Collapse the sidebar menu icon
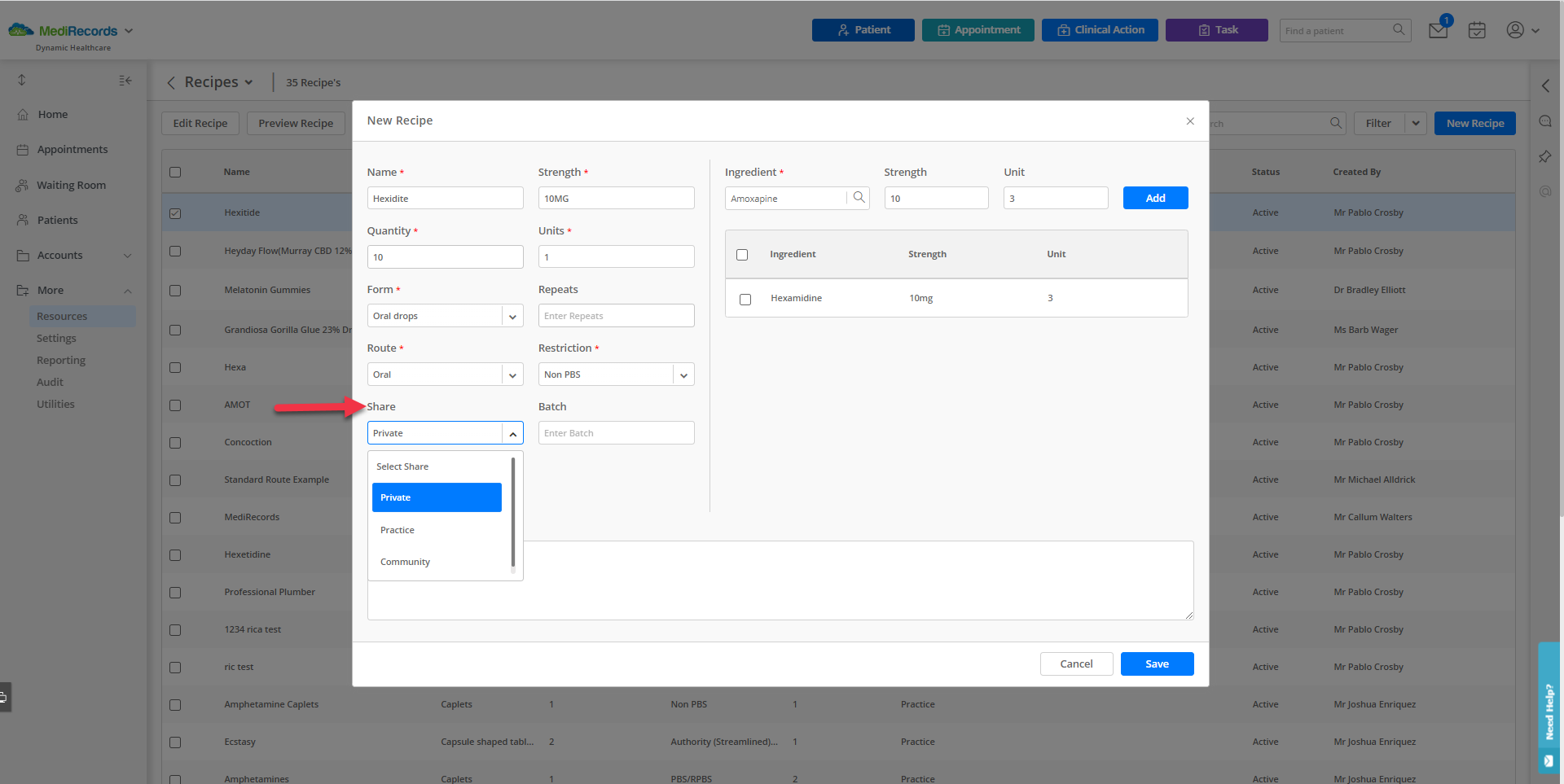The width and height of the screenshot is (1564, 784). tap(125, 80)
